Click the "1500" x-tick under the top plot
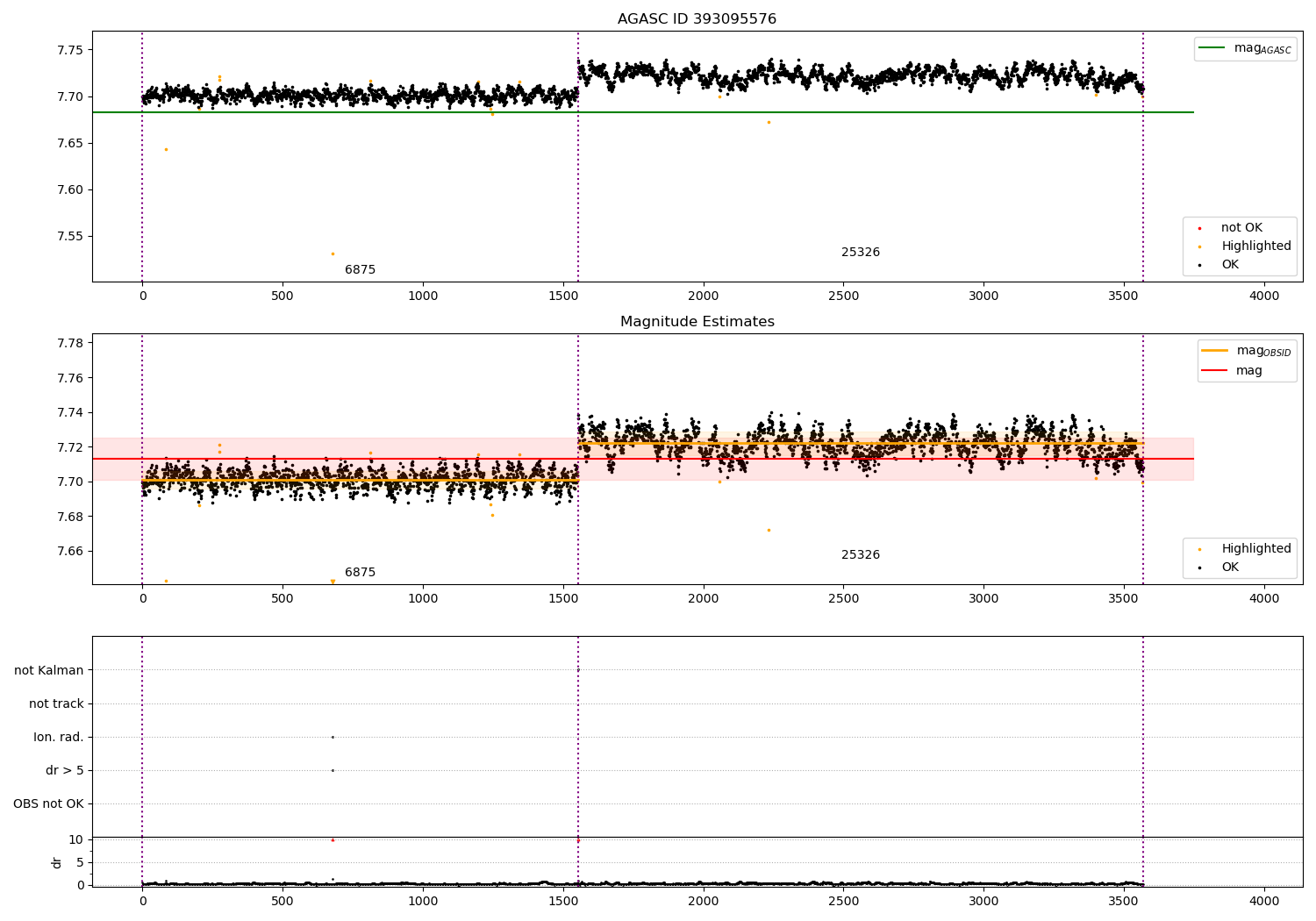The width and height of the screenshot is (1316, 921). 563,296
